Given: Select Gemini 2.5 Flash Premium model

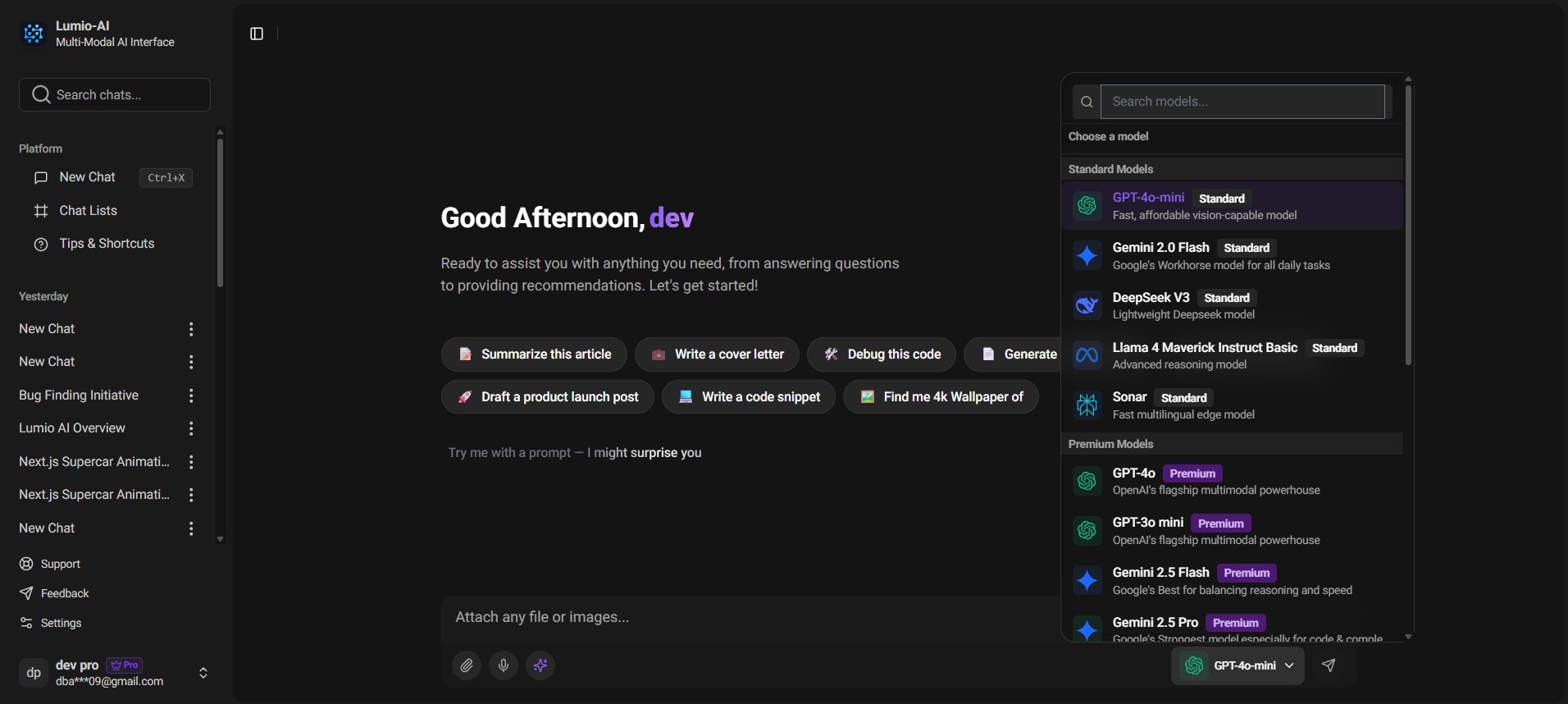Looking at the screenshot, I should coord(1232,581).
